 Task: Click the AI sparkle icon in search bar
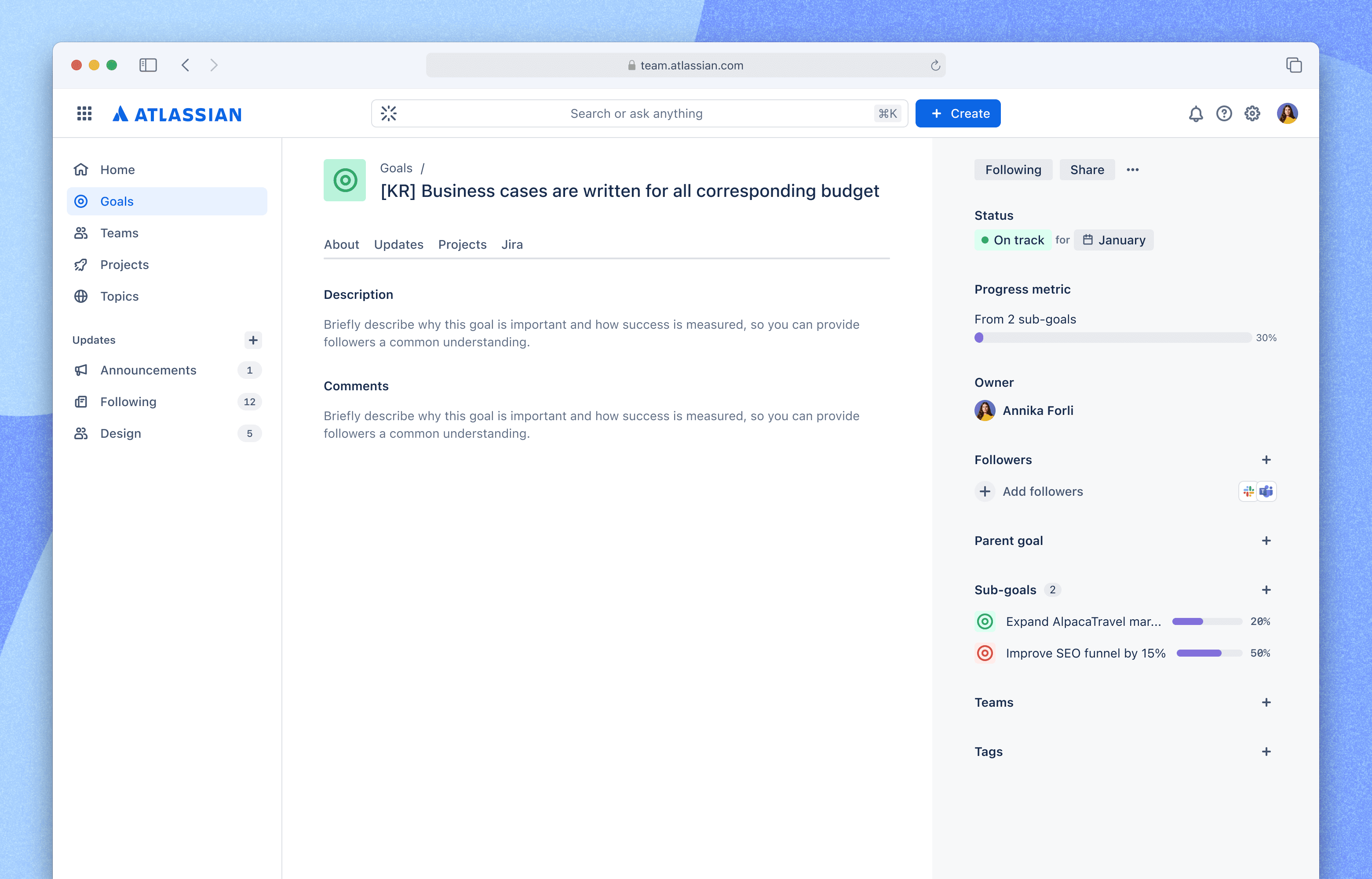[389, 113]
